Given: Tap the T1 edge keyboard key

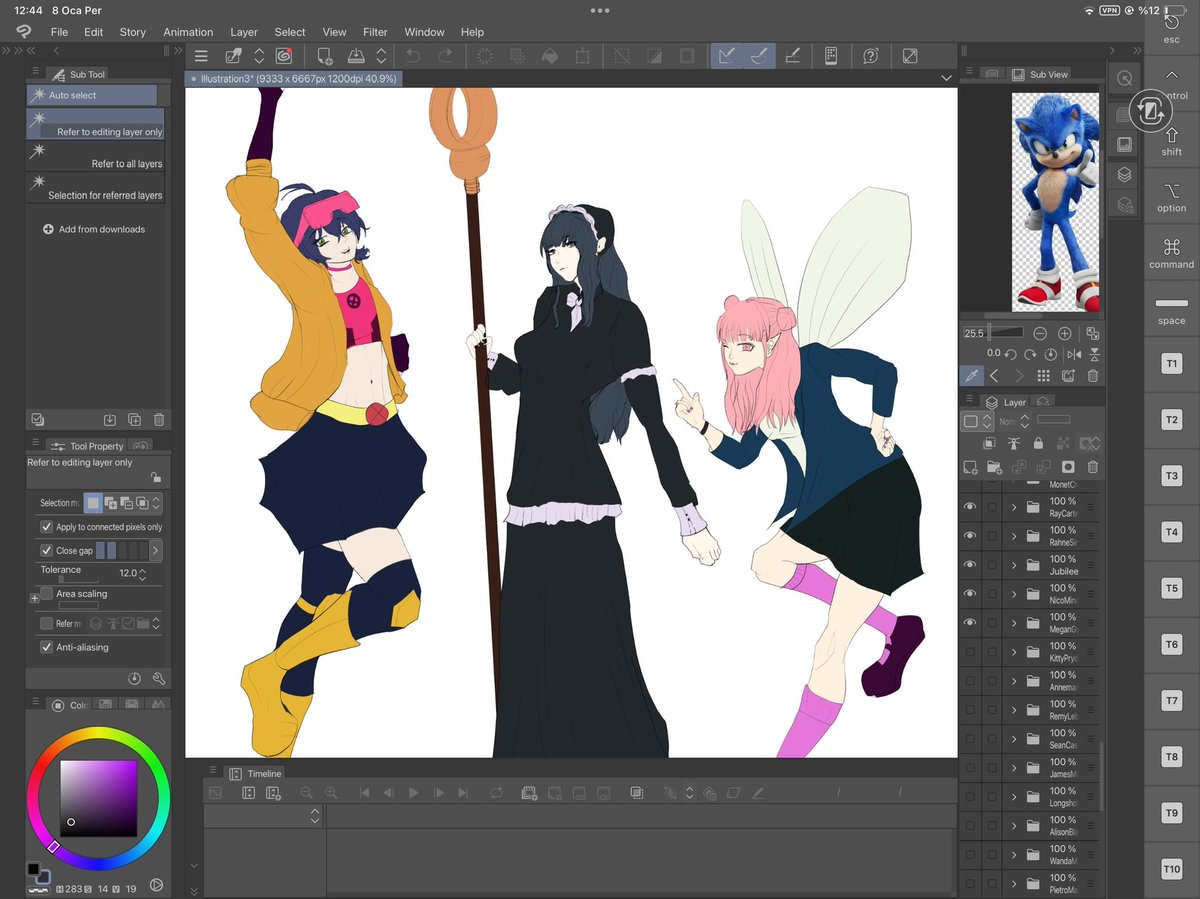Looking at the screenshot, I should tap(1171, 364).
